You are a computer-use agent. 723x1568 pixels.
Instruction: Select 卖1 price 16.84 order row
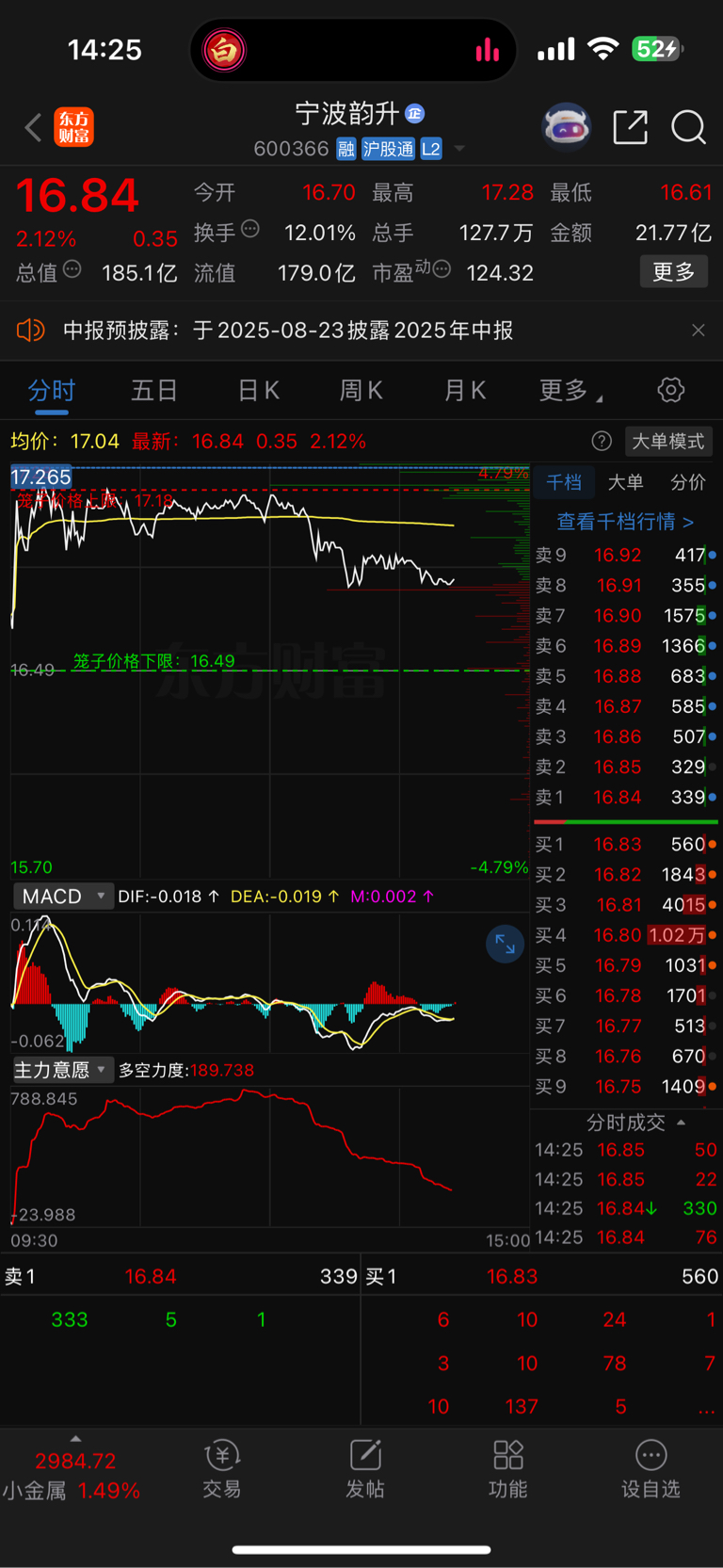tap(625, 797)
